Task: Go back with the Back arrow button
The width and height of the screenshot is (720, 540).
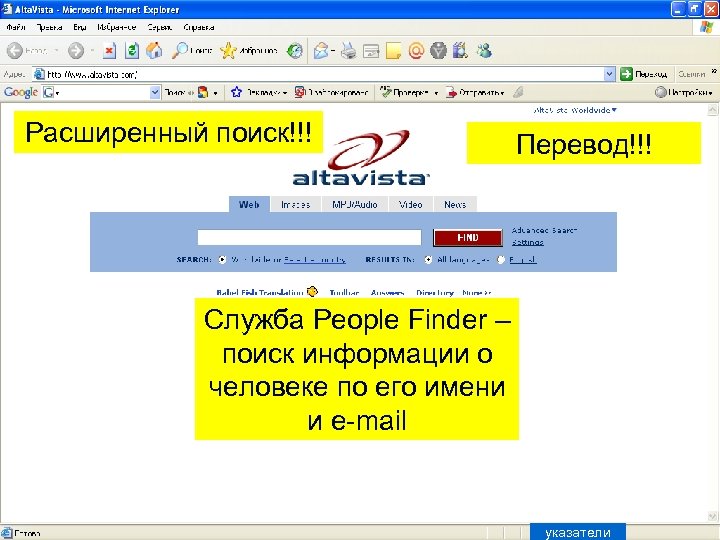Action: click(15, 51)
